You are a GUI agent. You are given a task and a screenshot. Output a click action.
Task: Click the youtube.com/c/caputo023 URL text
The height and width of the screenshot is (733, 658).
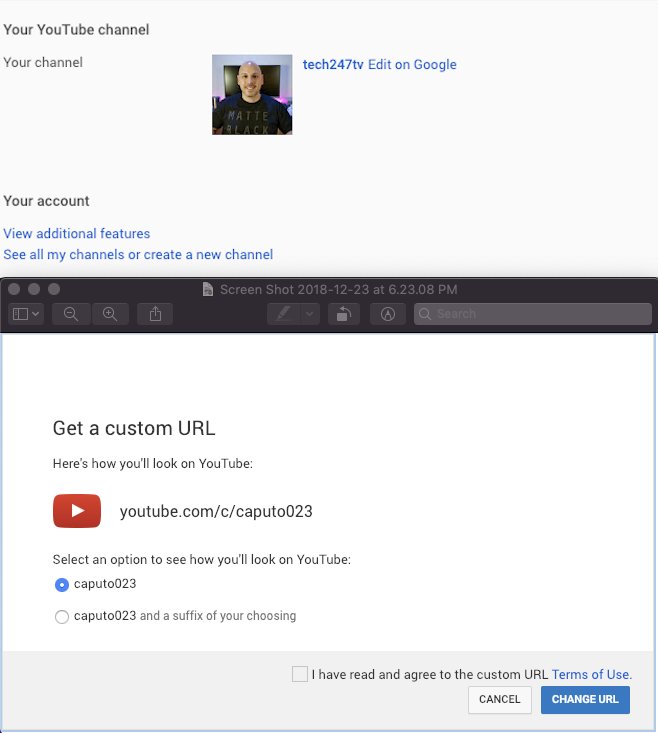tap(216, 511)
